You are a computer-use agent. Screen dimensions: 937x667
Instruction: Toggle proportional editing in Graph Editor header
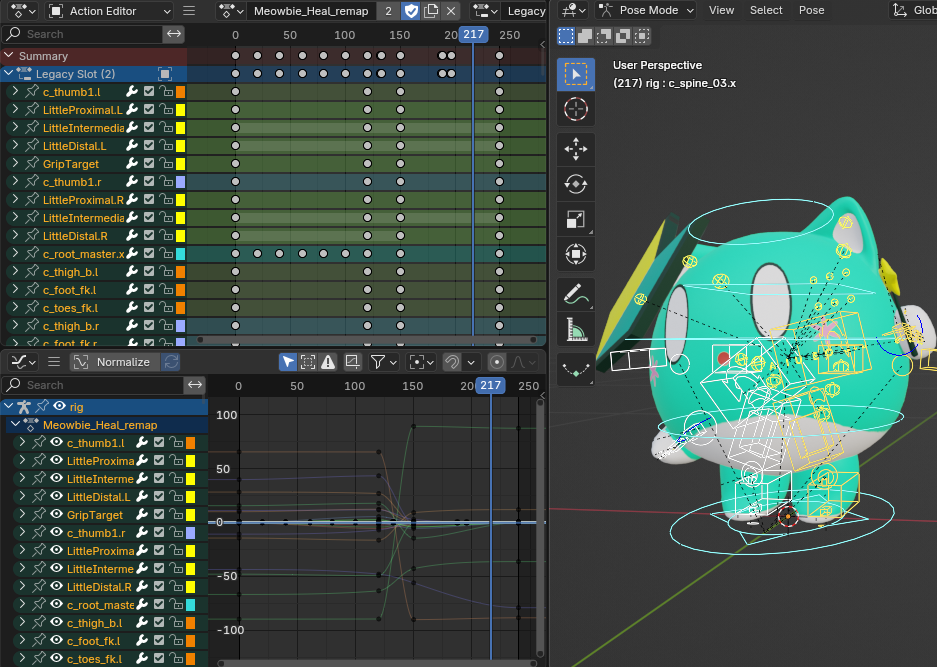tap(497, 362)
